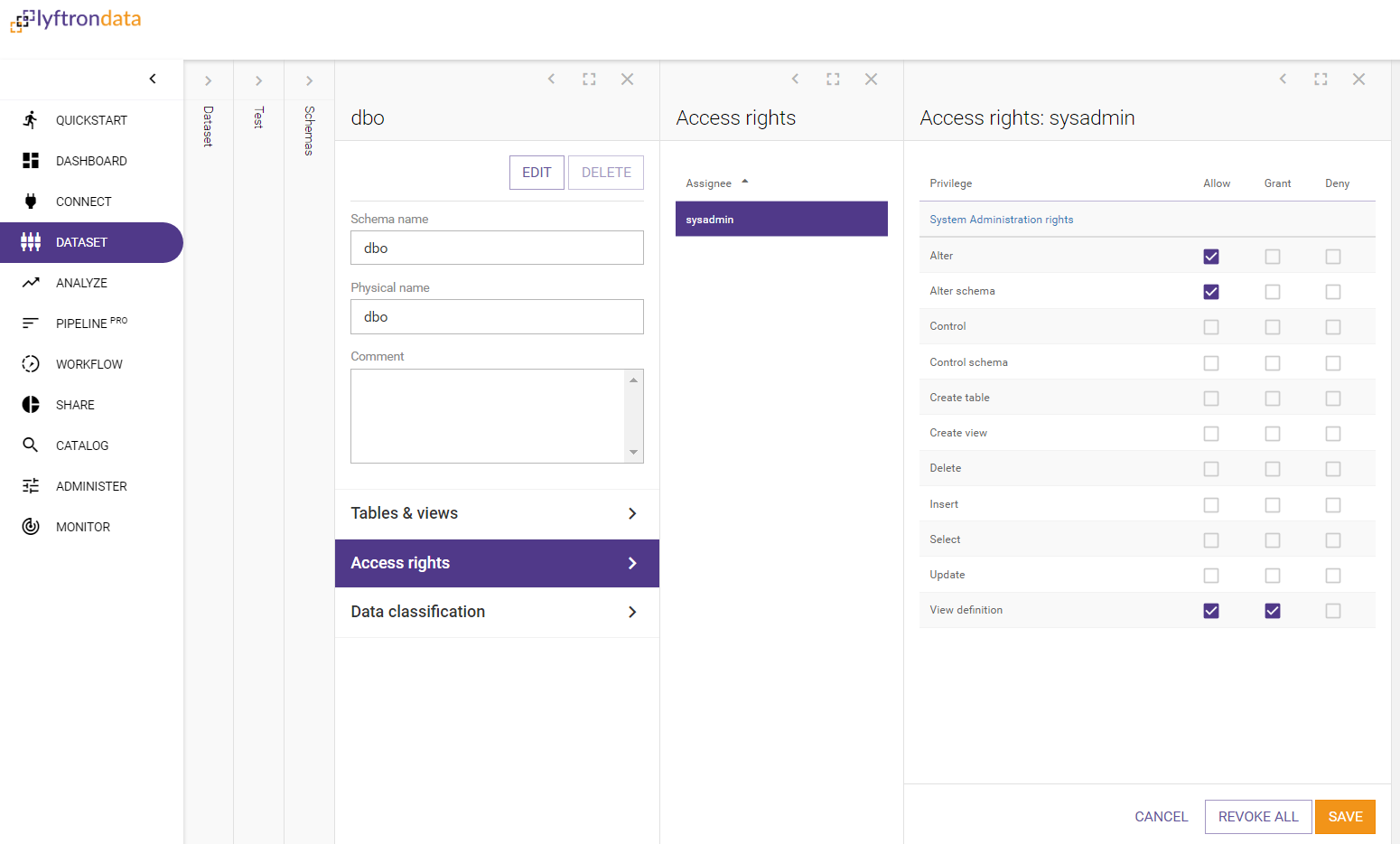The height and width of the screenshot is (844, 1400).
Task: Maximize the sysadmin access rights panel
Action: pyautogui.click(x=1321, y=79)
